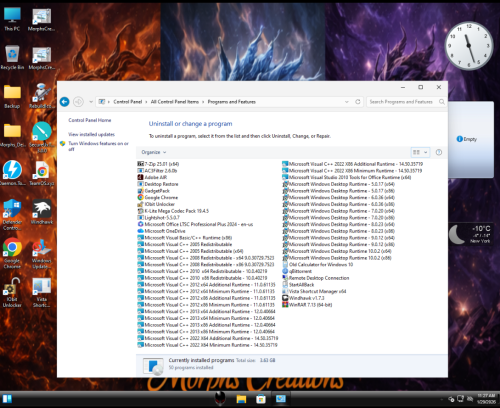
Task: Select the Windhawk desktop shortcut
Action: [x=42, y=212]
